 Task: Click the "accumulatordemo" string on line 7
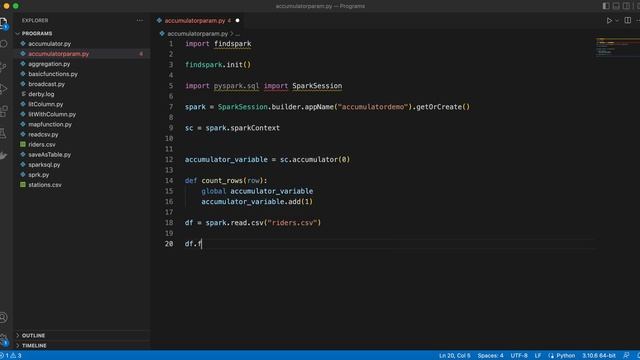click(x=373, y=107)
